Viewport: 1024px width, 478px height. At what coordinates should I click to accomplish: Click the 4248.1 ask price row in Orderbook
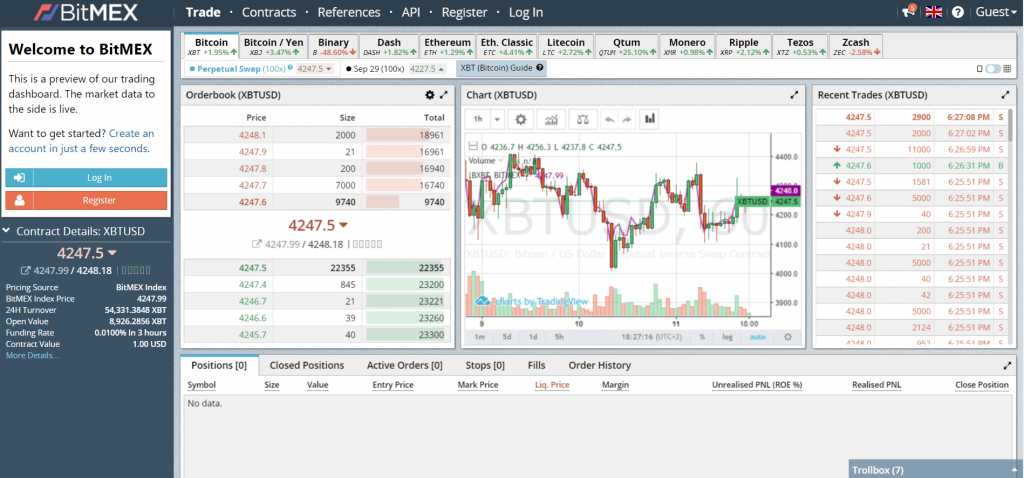[317, 135]
